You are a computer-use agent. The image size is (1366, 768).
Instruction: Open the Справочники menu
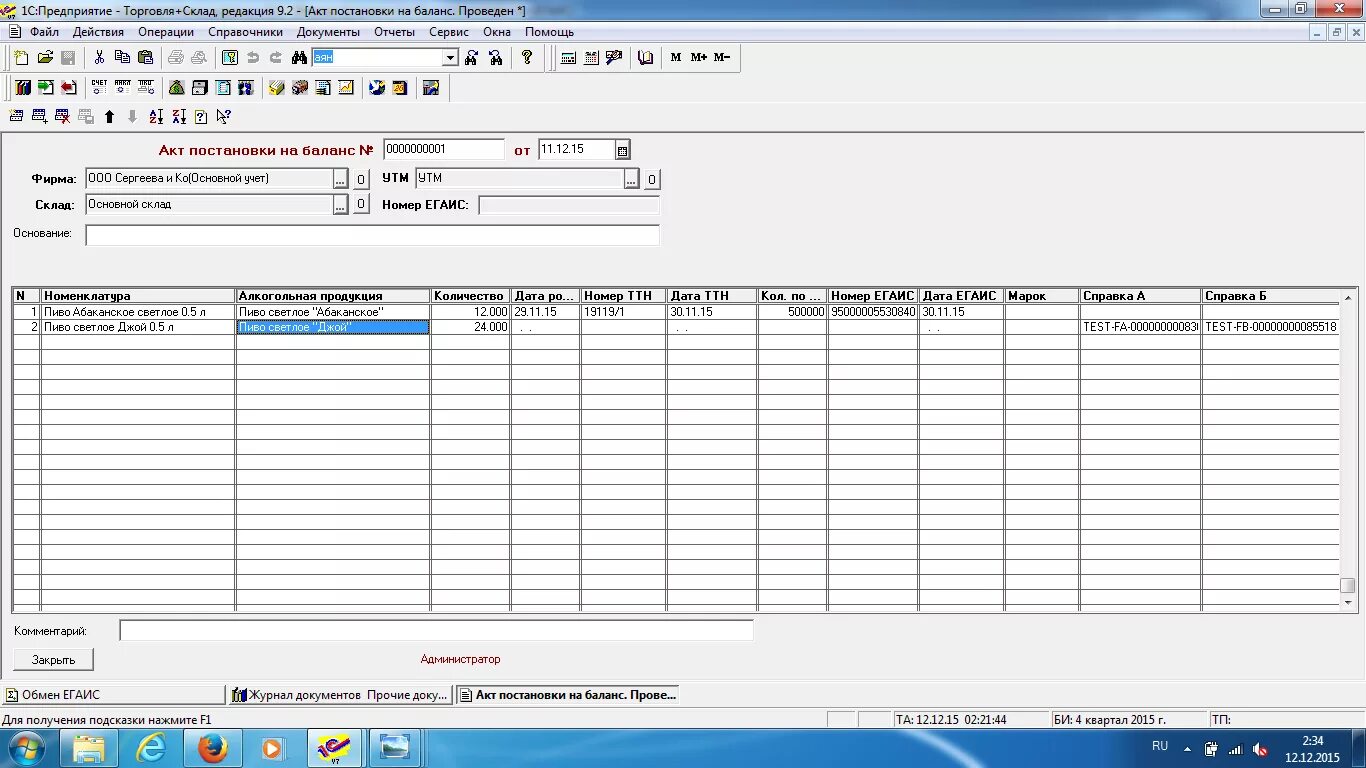click(x=246, y=32)
